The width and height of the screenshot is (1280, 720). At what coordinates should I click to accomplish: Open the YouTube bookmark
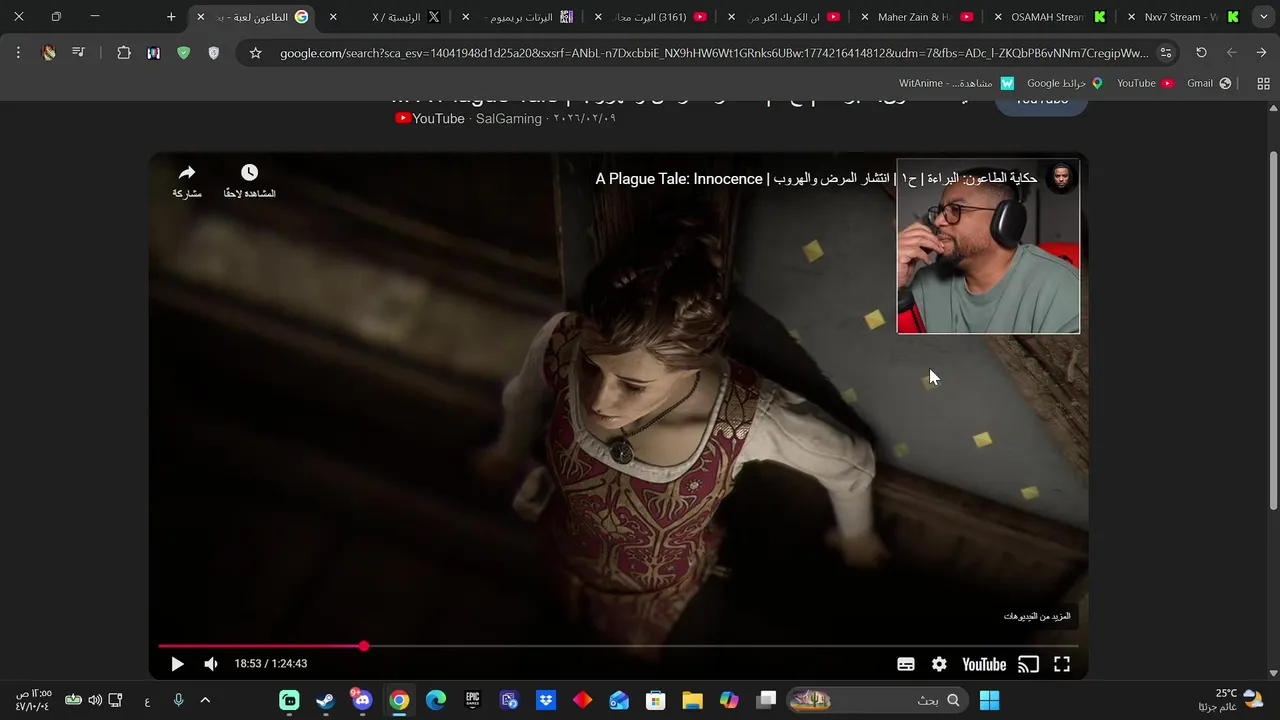[x=1145, y=84]
